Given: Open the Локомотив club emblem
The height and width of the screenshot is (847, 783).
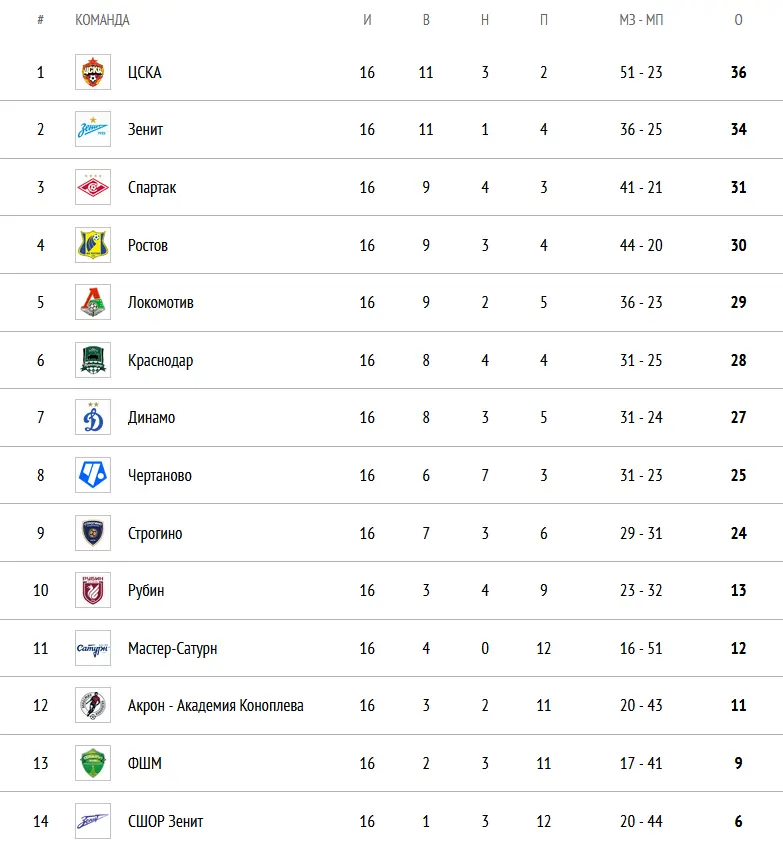Looking at the screenshot, I should point(93,302).
